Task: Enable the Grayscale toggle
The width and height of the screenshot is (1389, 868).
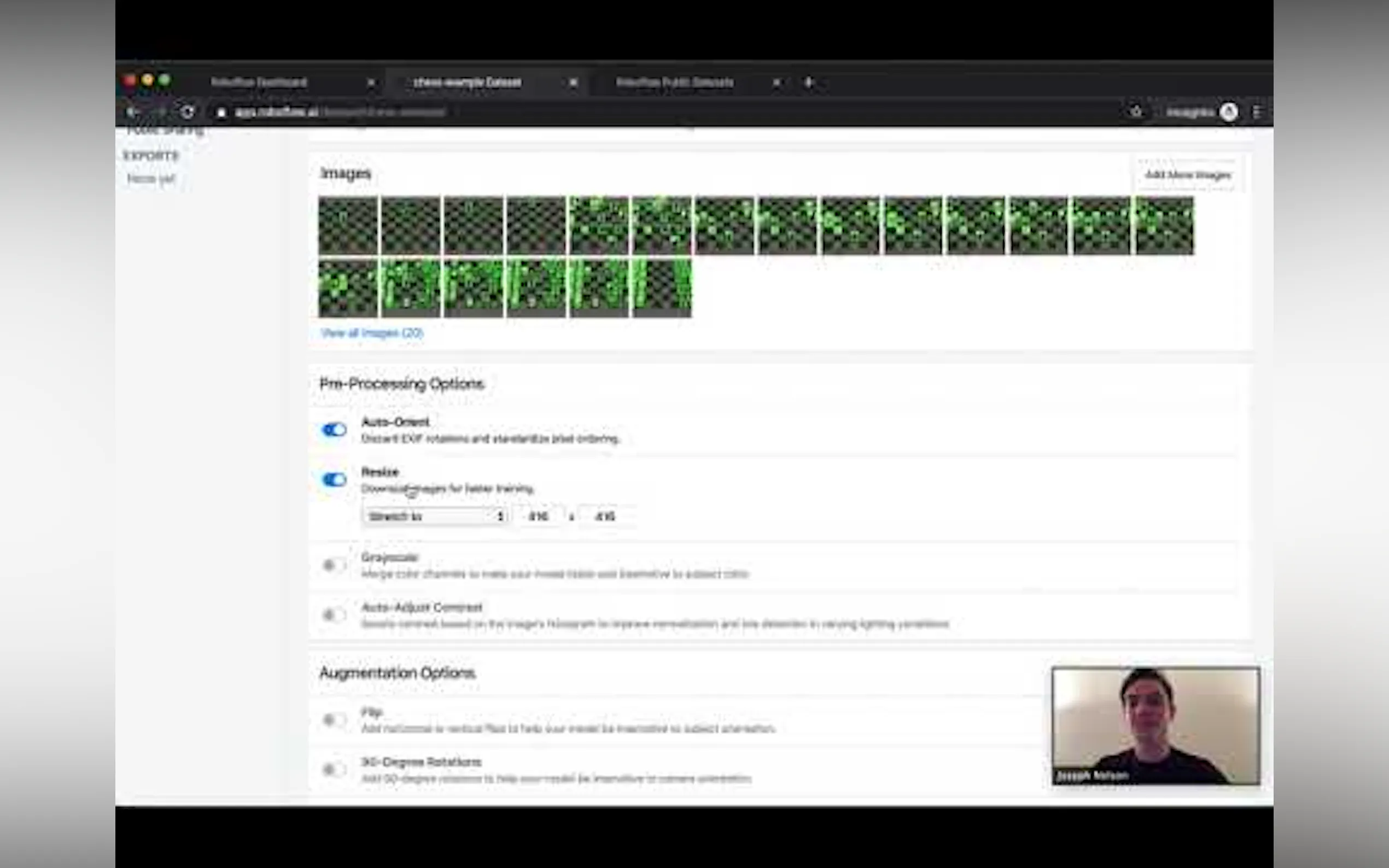Action: pyautogui.click(x=334, y=565)
